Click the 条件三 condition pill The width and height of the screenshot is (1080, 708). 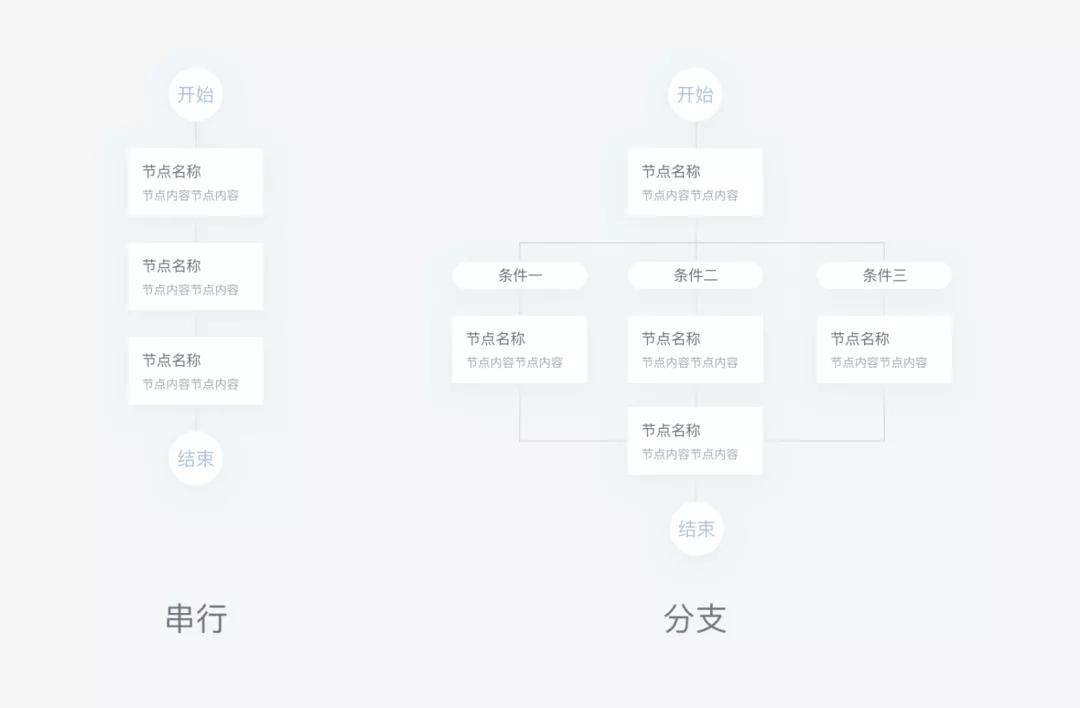point(884,275)
